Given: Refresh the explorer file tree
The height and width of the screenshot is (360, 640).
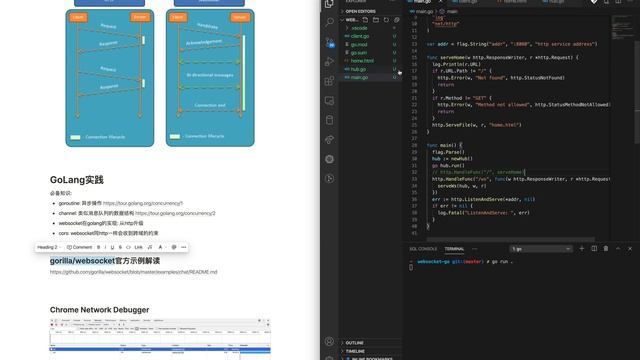Looking at the screenshot, I should coord(386,20).
